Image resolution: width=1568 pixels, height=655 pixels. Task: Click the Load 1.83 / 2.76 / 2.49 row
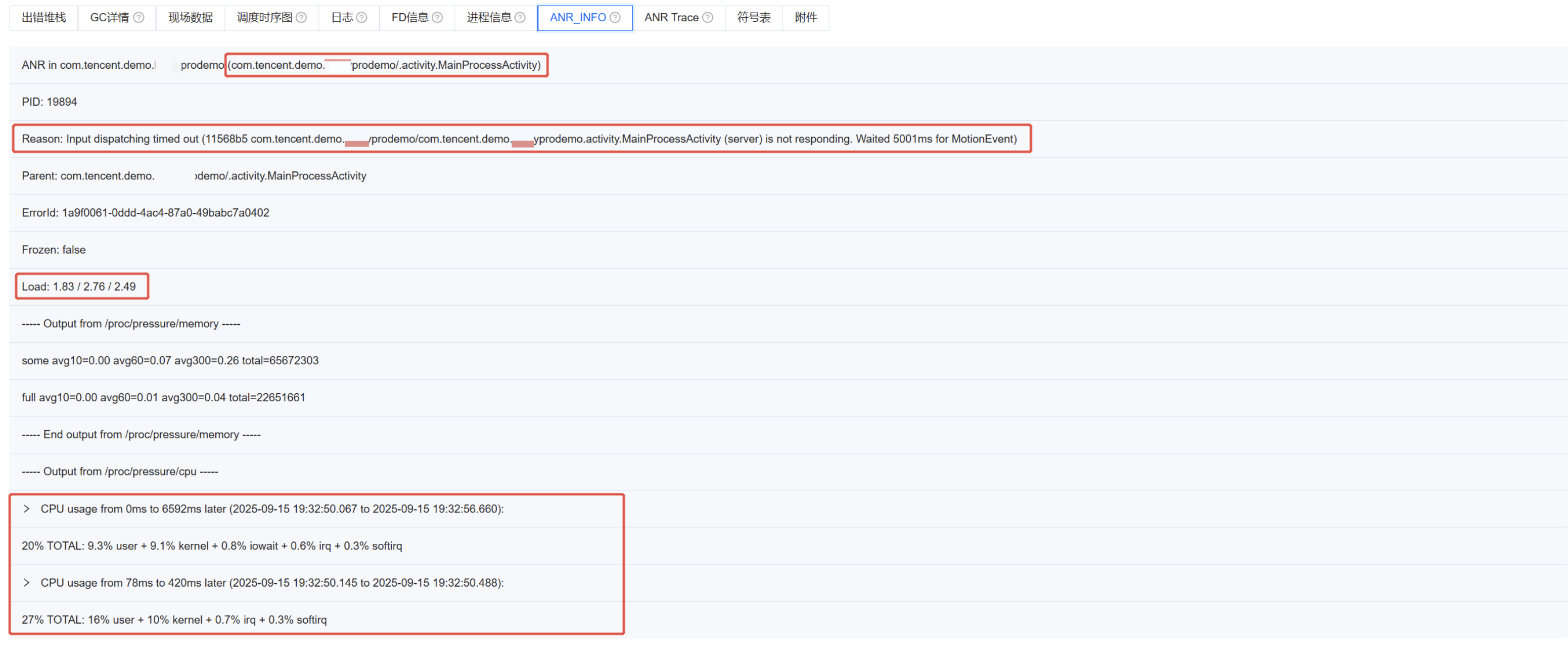(78, 287)
